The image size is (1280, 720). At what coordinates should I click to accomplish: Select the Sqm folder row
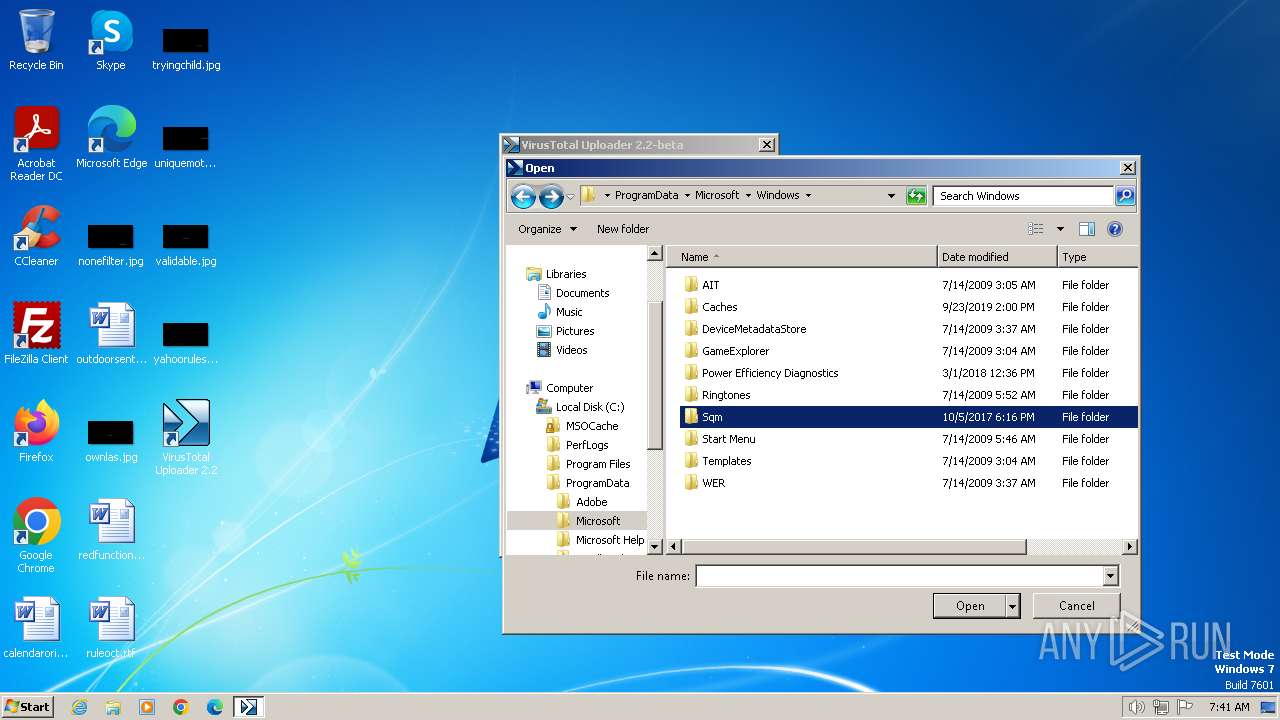[908, 417]
